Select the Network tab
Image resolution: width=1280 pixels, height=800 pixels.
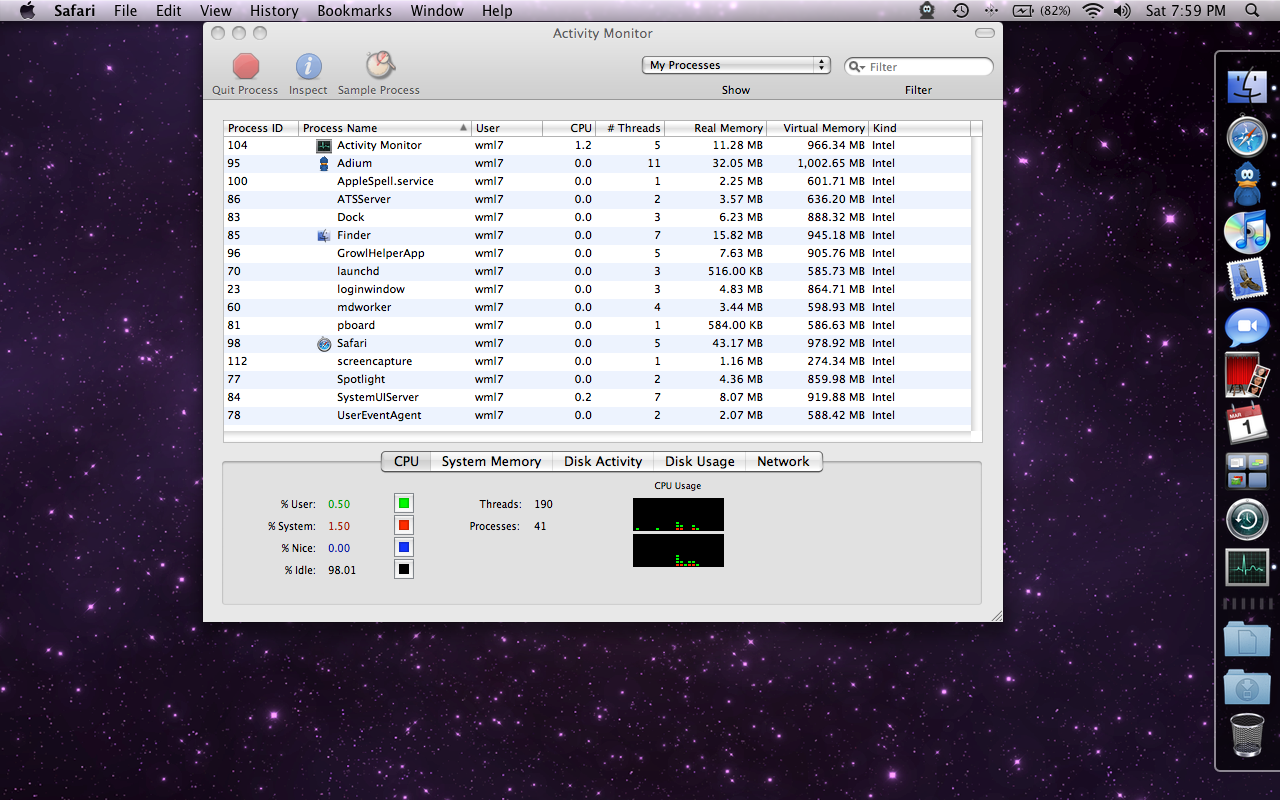click(783, 461)
